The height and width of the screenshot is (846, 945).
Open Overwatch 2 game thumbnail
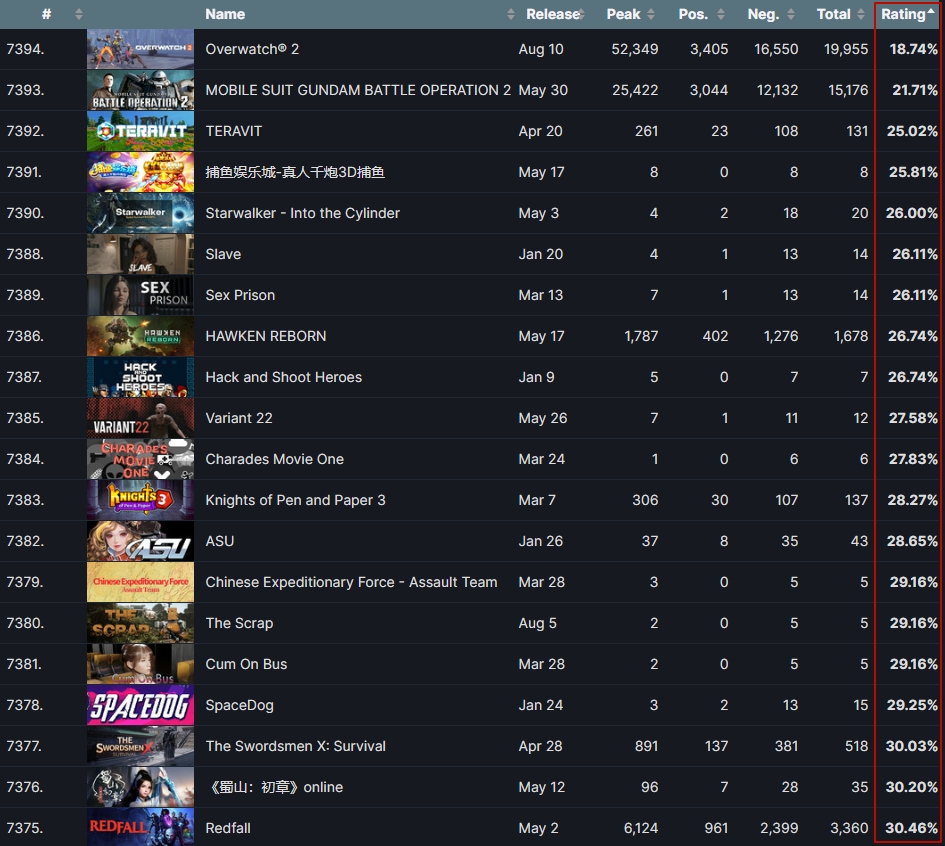tap(140, 49)
